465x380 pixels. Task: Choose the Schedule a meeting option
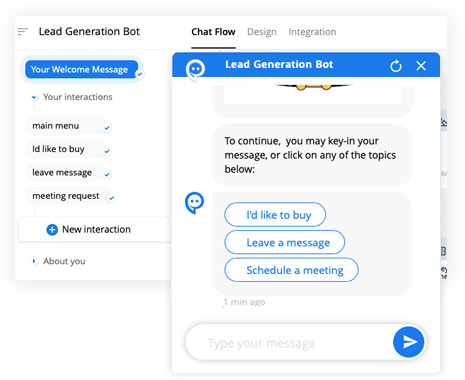[291, 270]
